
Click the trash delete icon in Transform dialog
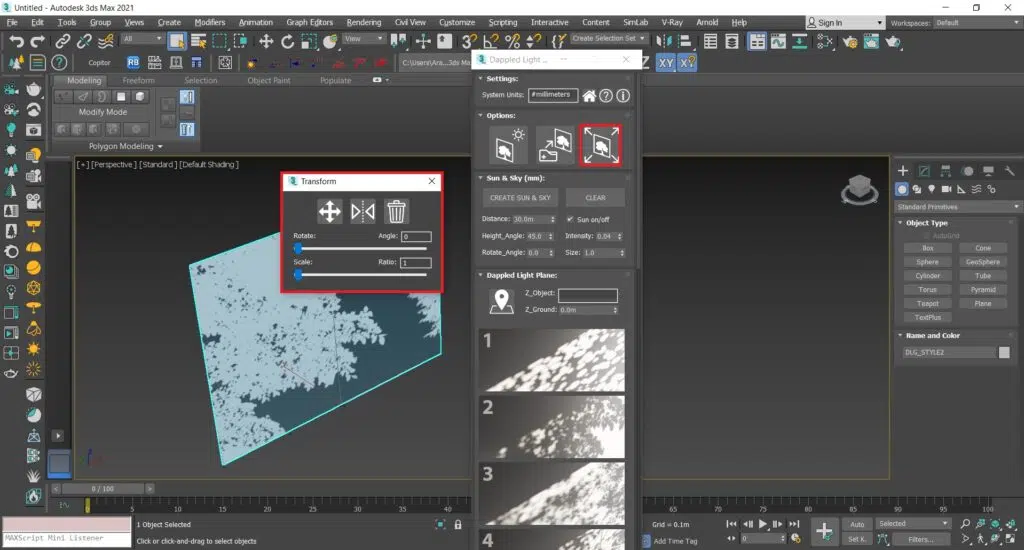pos(397,212)
